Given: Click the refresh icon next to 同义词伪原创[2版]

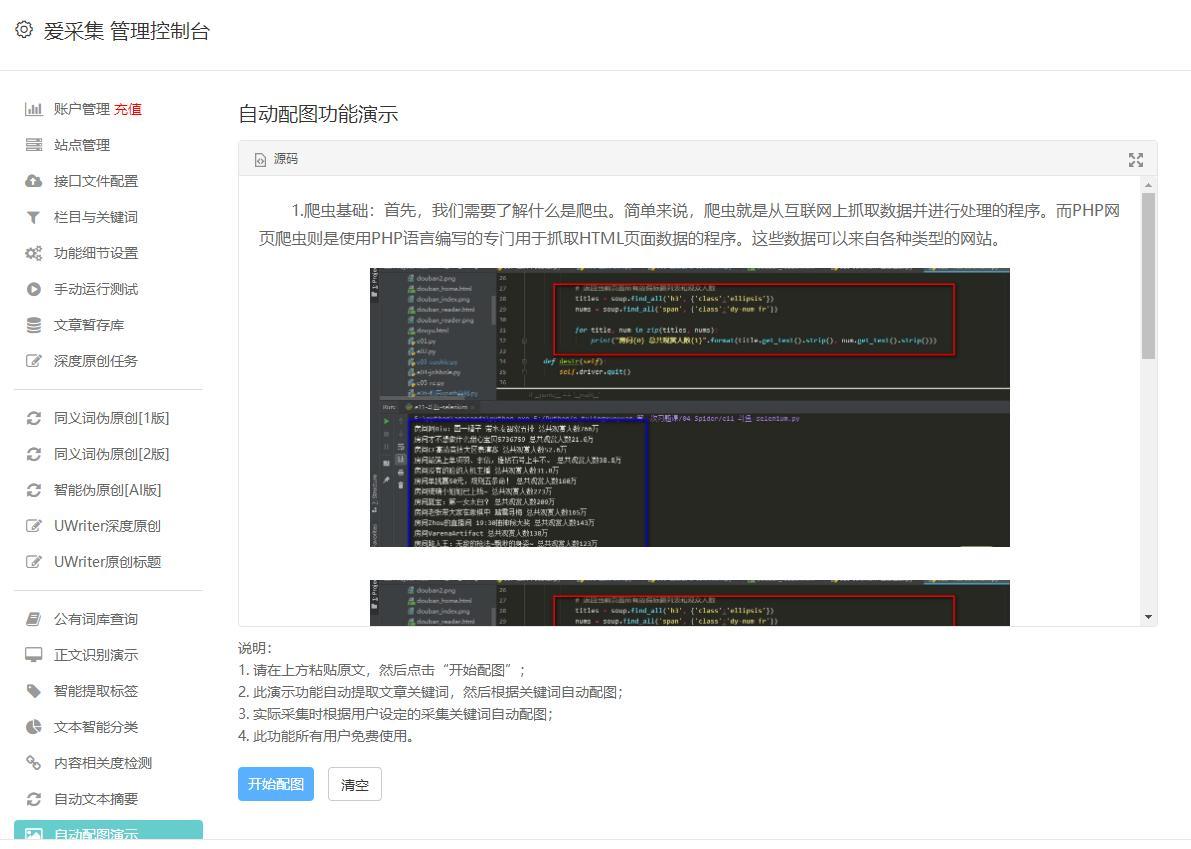Looking at the screenshot, I should pos(33,454).
